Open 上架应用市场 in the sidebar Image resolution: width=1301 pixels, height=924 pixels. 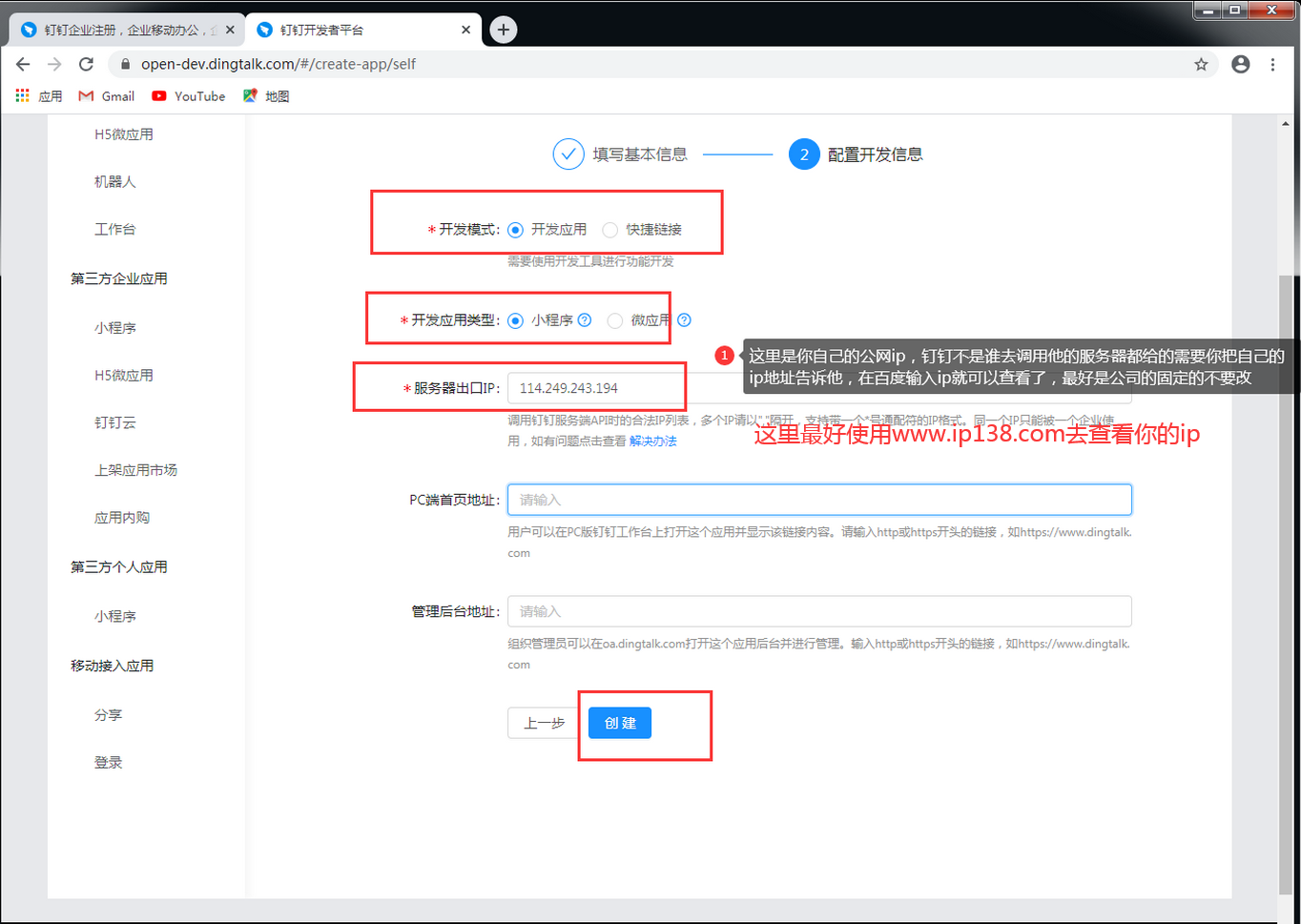(x=135, y=470)
